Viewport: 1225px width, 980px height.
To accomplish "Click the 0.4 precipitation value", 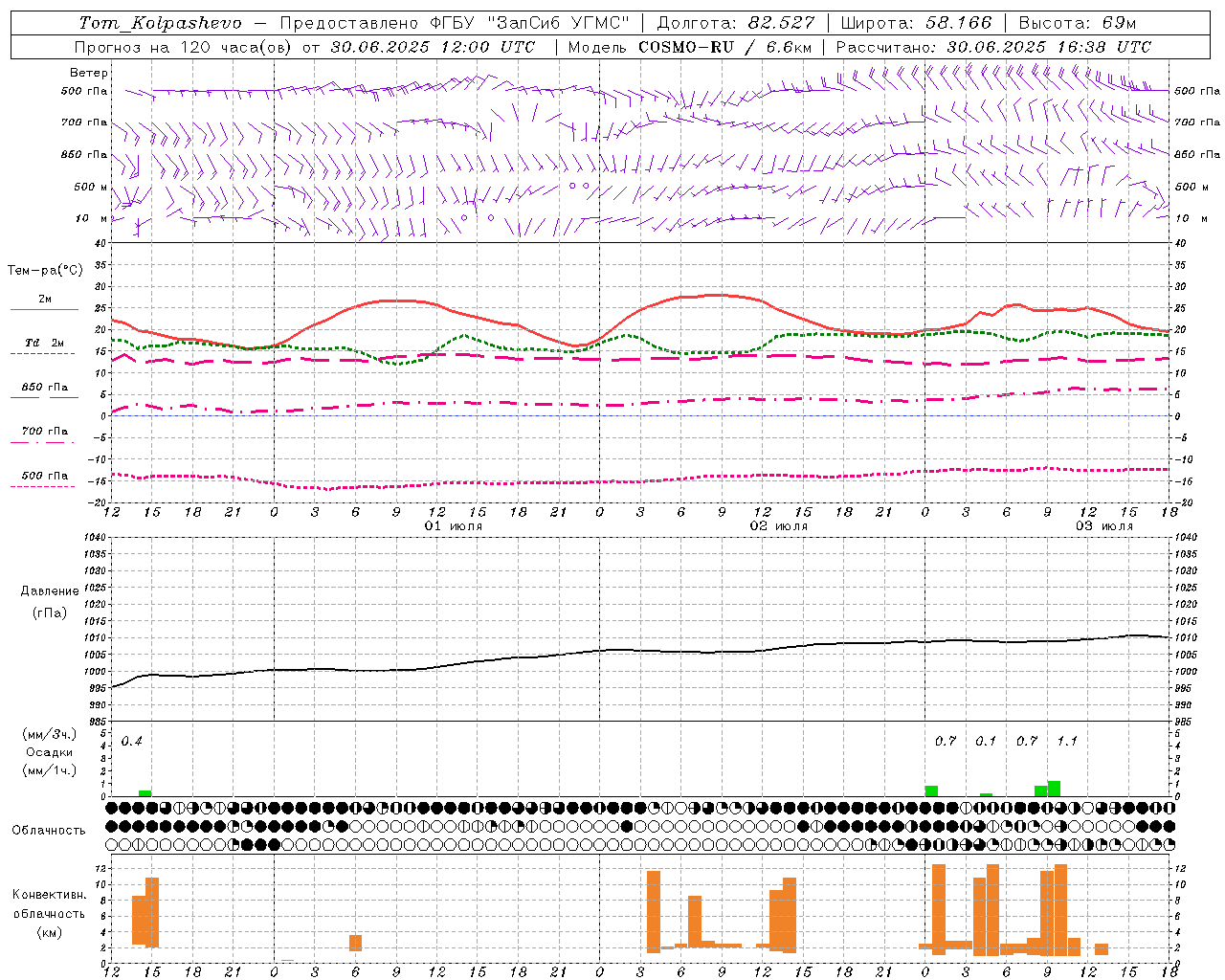I will point(131,741).
